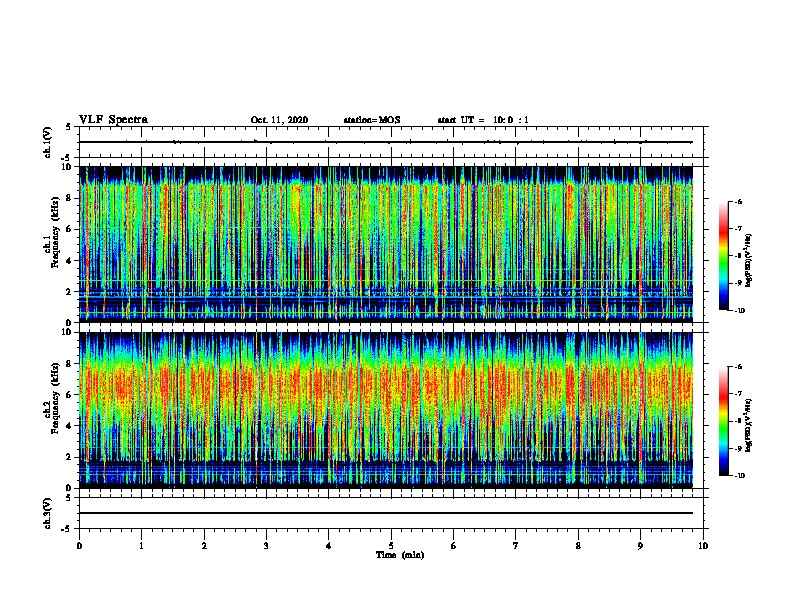
Task: Click the "-5" tick on the ch.3(V) axis
Action: click(x=68, y=529)
